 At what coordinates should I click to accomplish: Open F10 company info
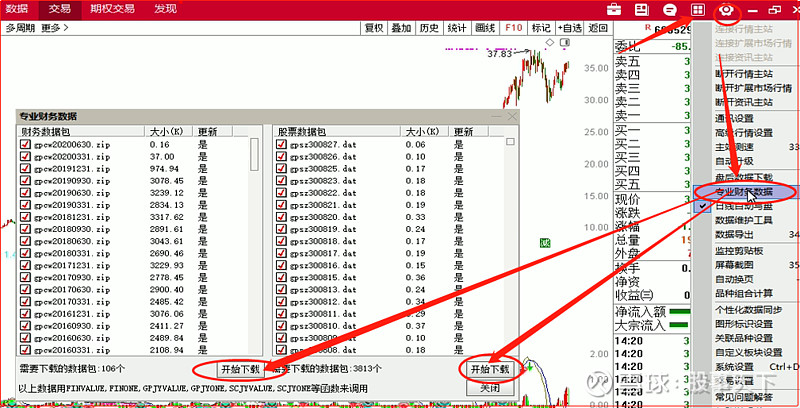pos(513,28)
